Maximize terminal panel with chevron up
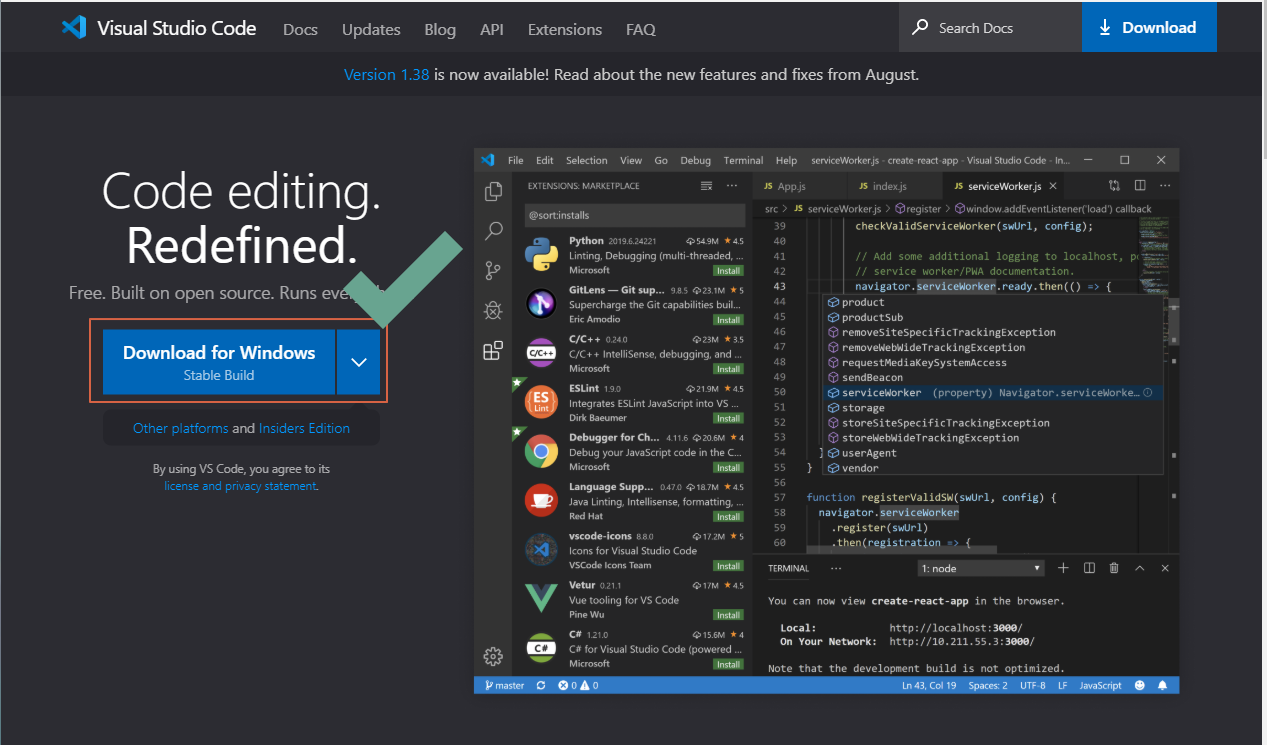 click(1139, 568)
